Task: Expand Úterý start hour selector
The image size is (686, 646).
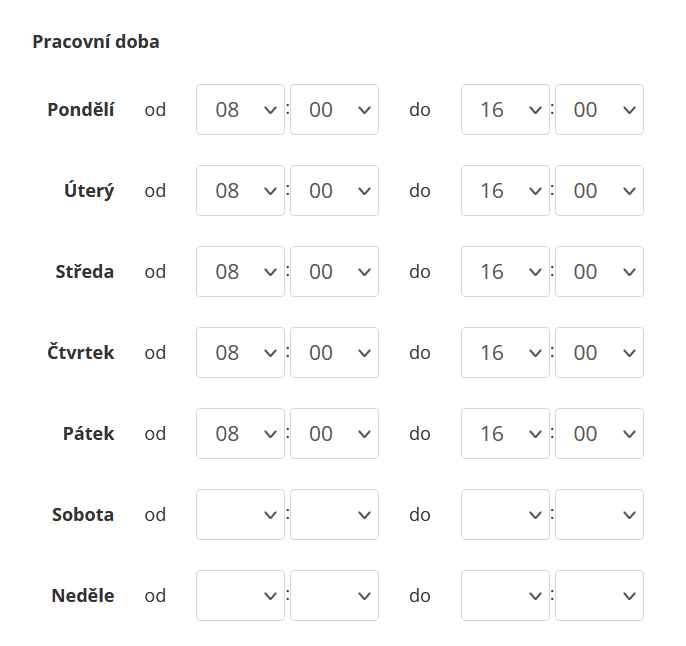Action: [x=240, y=191]
